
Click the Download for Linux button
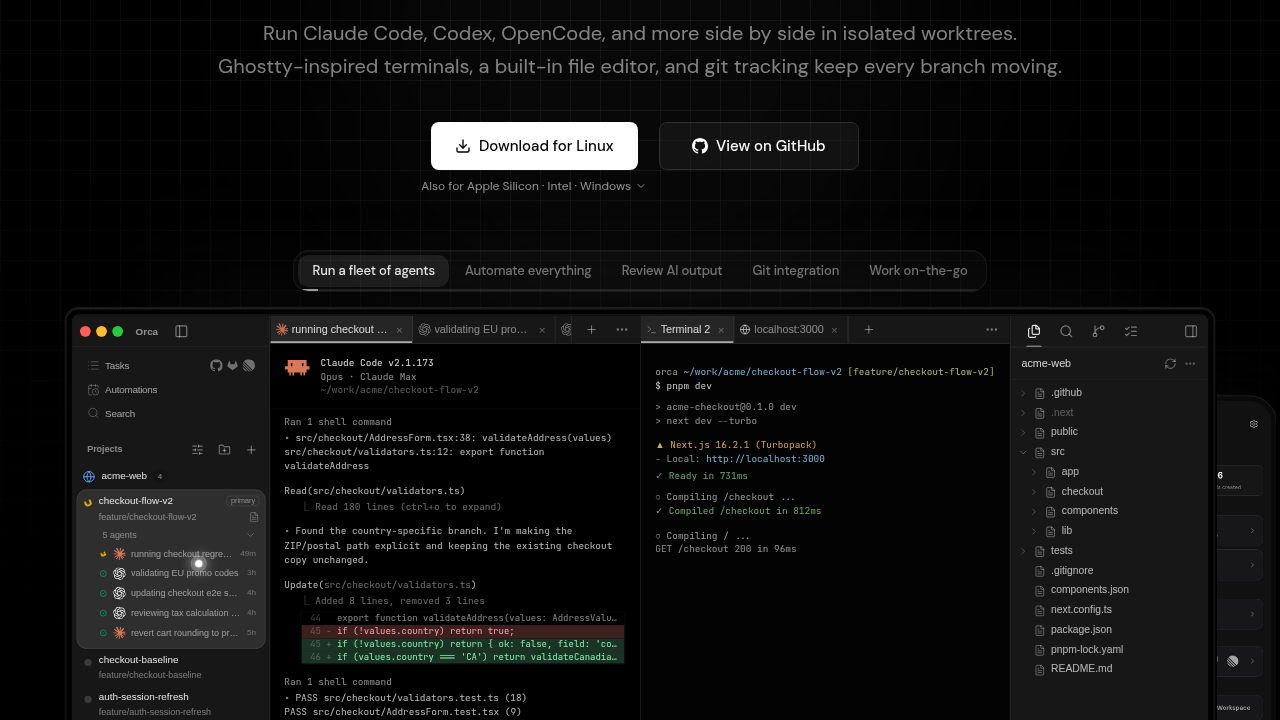click(x=534, y=146)
